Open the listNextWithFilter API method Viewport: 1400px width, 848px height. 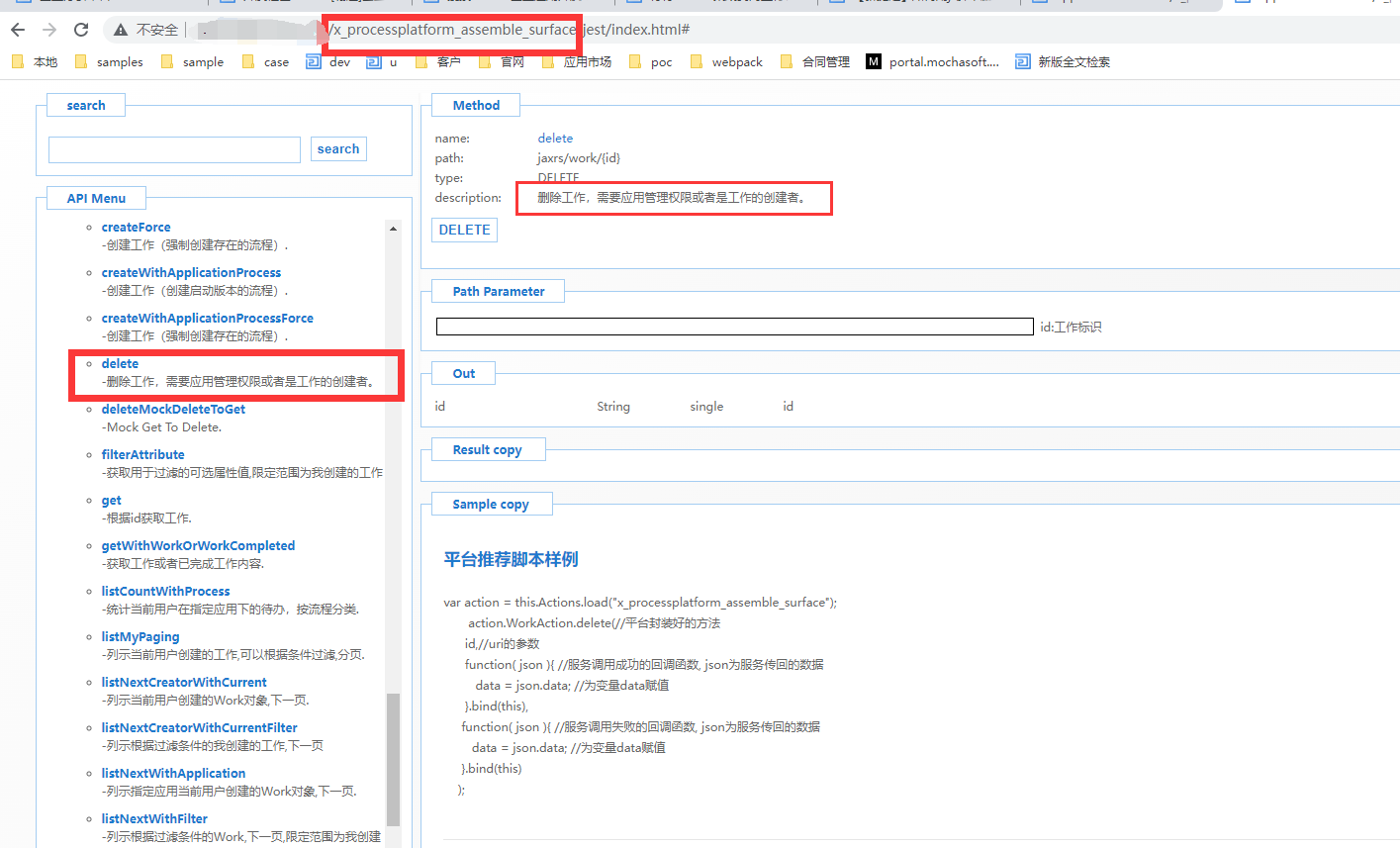154,818
